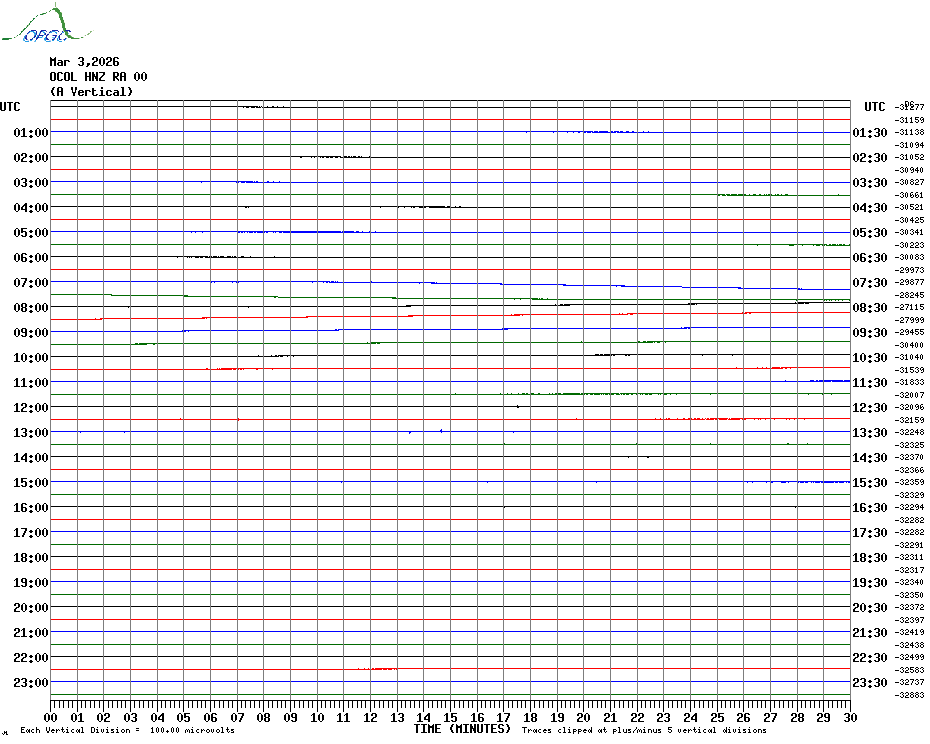The height and width of the screenshot is (744, 930).
Task: Select the 22:30 half-hour label
Action: coord(870,657)
